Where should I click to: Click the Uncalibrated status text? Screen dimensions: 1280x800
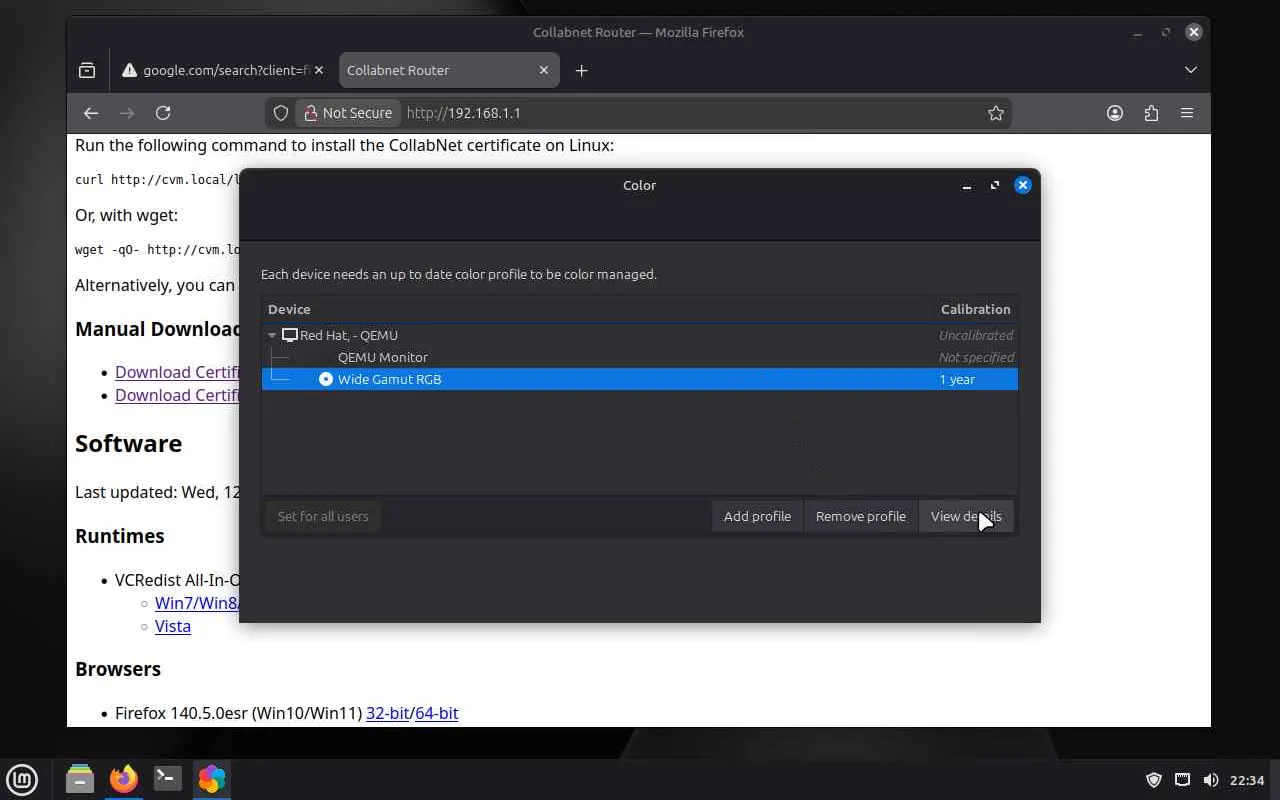[x=976, y=335]
